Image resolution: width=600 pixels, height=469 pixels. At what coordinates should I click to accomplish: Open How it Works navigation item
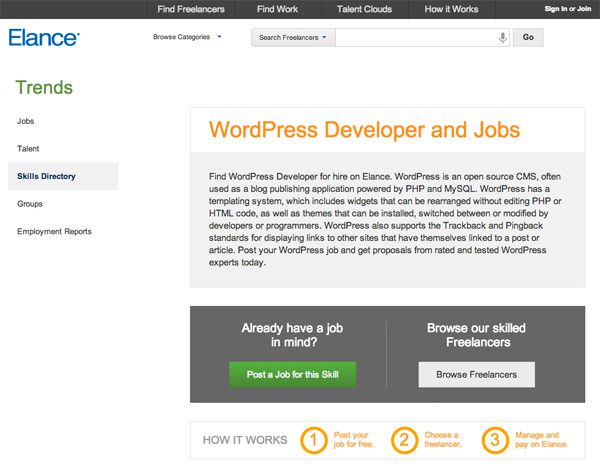point(452,9)
